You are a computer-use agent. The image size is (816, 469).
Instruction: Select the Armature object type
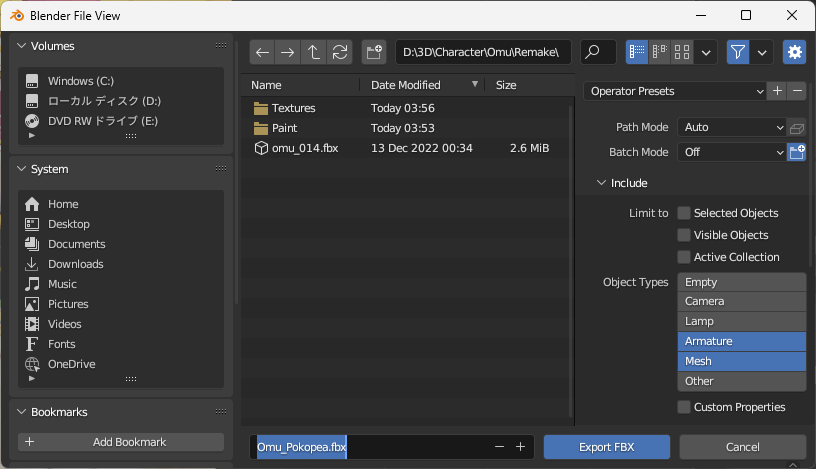pos(741,341)
